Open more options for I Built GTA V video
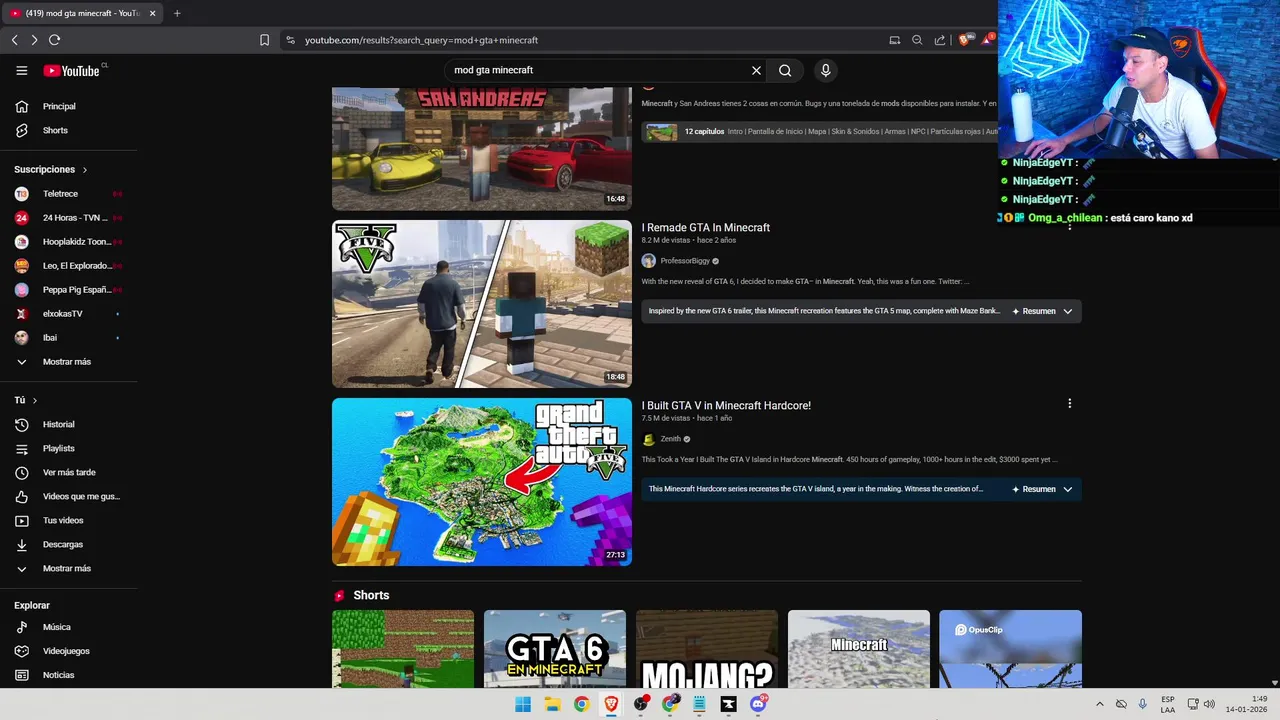Image resolution: width=1280 pixels, height=720 pixels. pyautogui.click(x=1069, y=404)
